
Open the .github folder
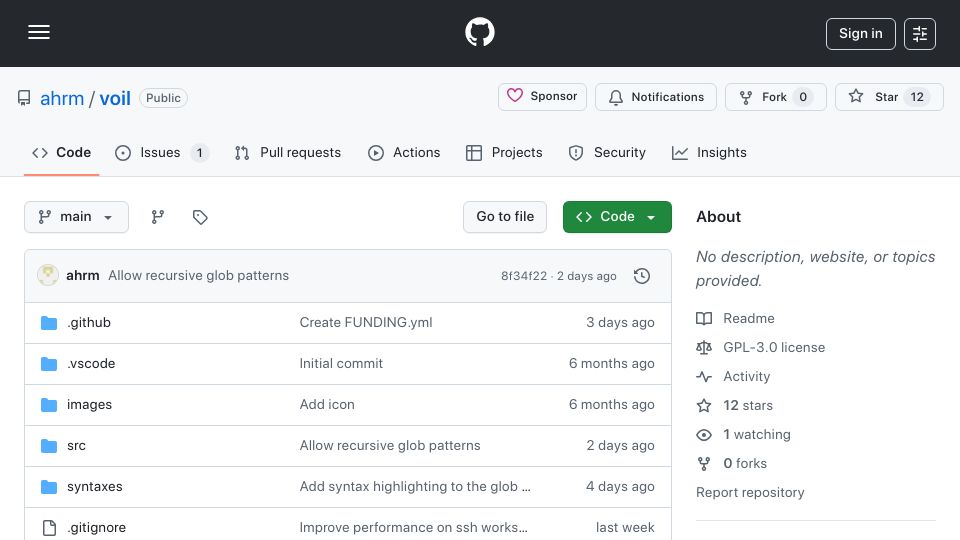(89, 323)
